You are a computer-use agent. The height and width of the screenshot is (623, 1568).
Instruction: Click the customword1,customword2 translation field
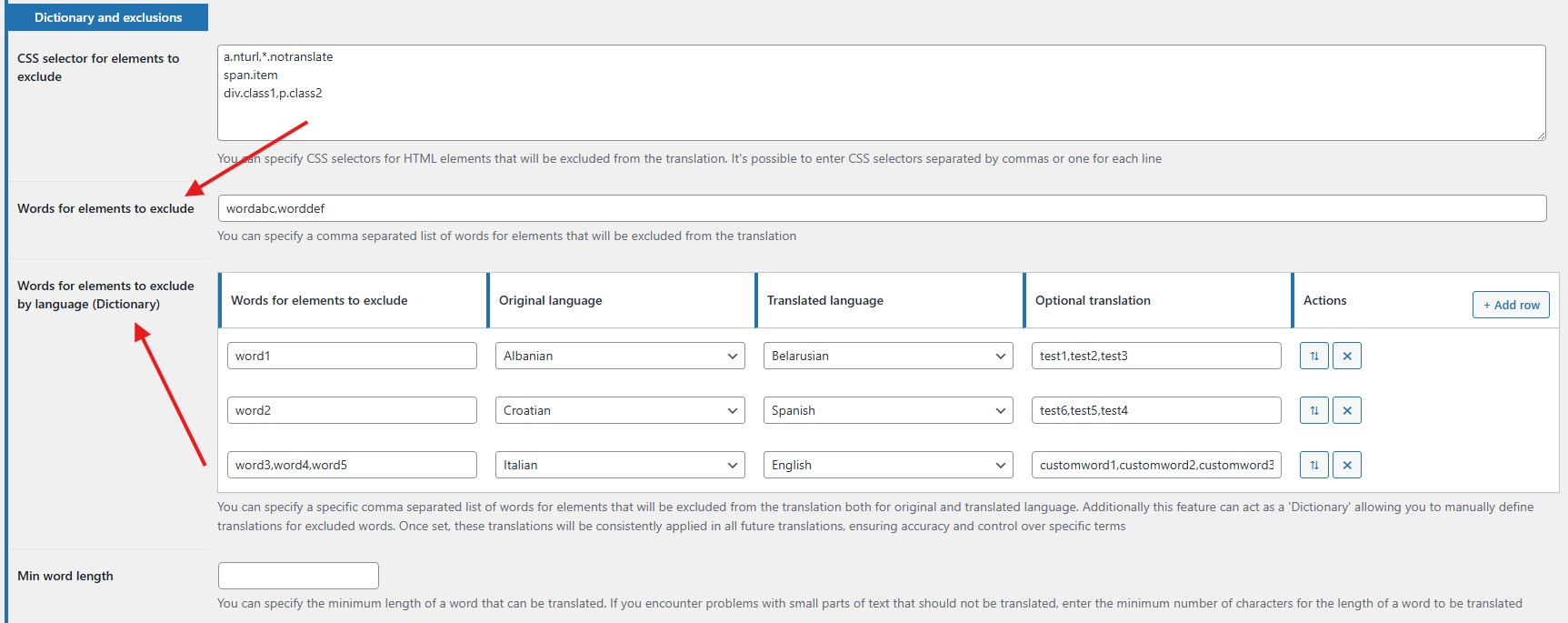pos(1156,465)
